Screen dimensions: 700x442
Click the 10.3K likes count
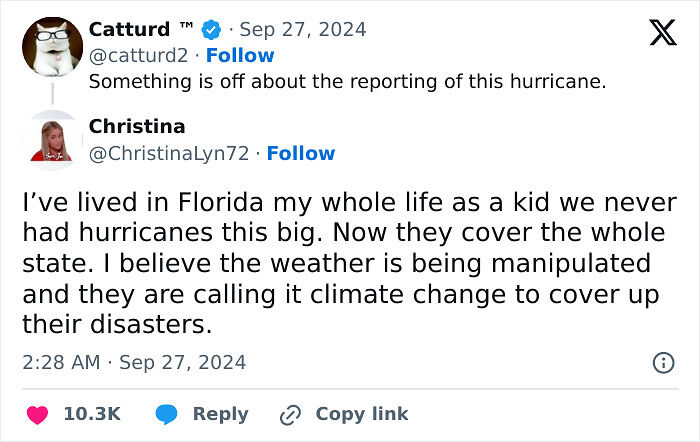click(x=92, y=414)
